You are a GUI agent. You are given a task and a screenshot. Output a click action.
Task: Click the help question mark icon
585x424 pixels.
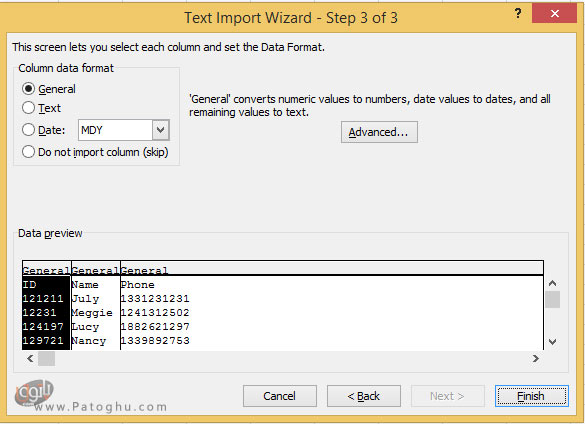[517, 13]
